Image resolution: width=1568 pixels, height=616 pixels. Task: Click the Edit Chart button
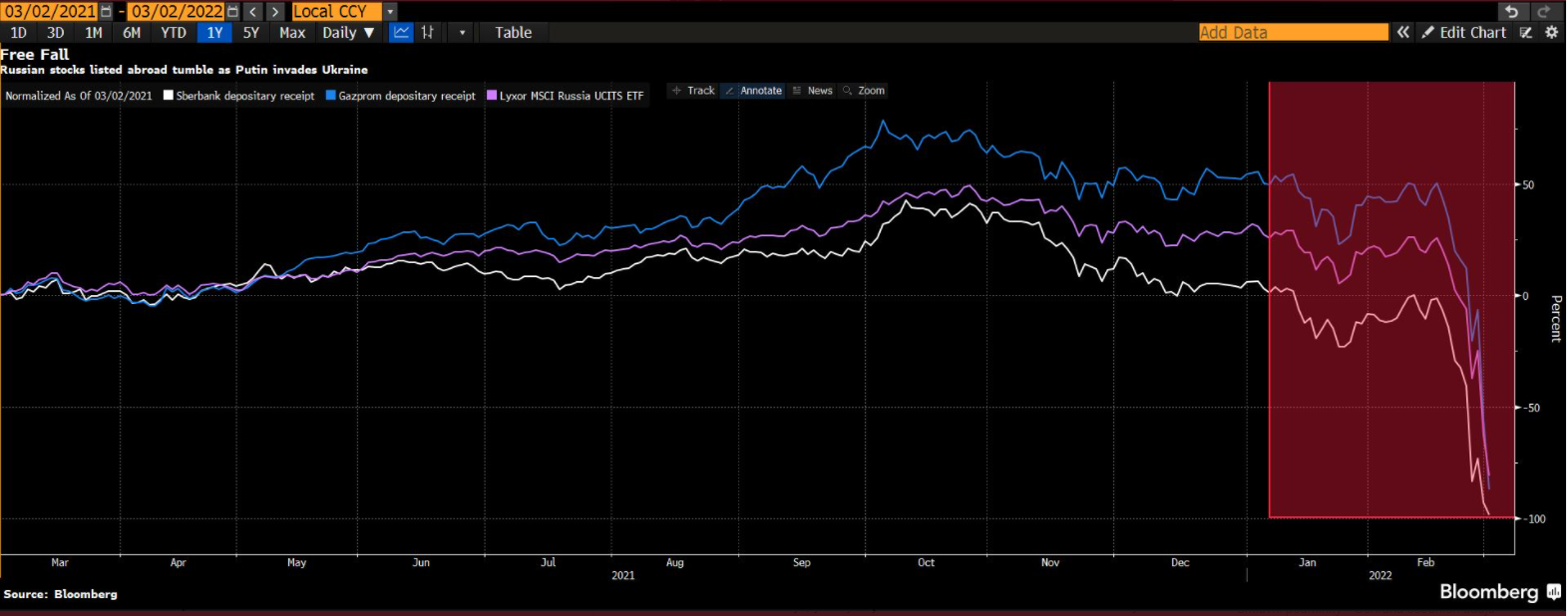1463,32
